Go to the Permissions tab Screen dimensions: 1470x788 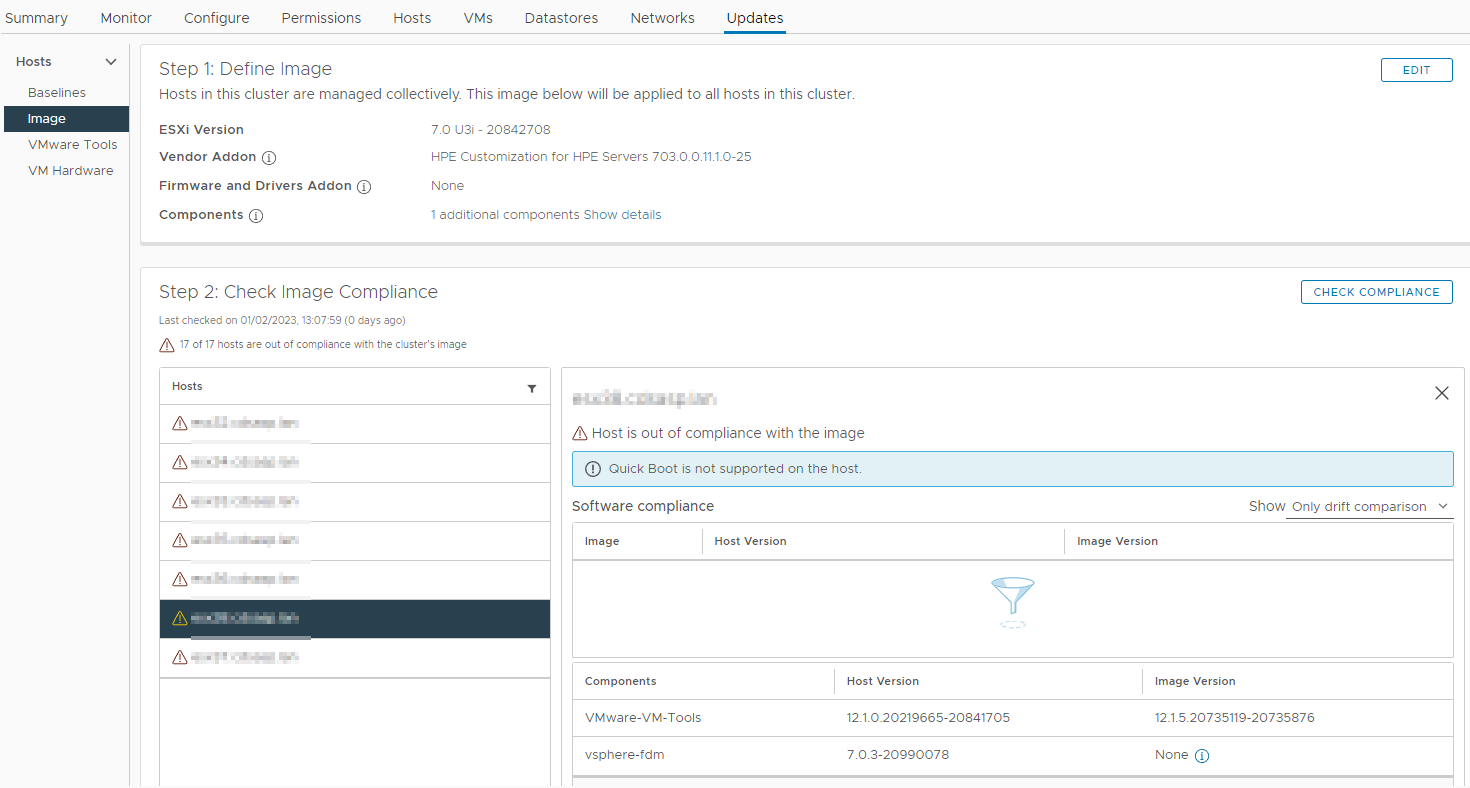pyautogui.click(x=321, y=18)
